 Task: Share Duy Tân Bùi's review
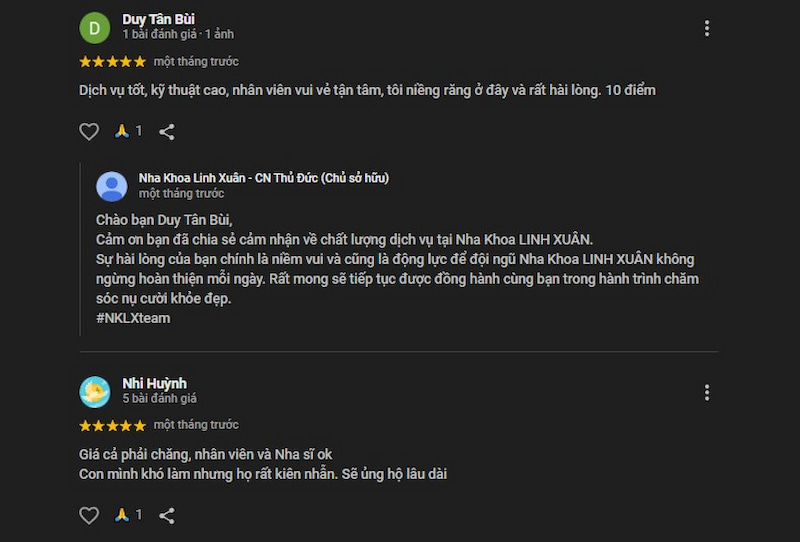click(167, 131)
